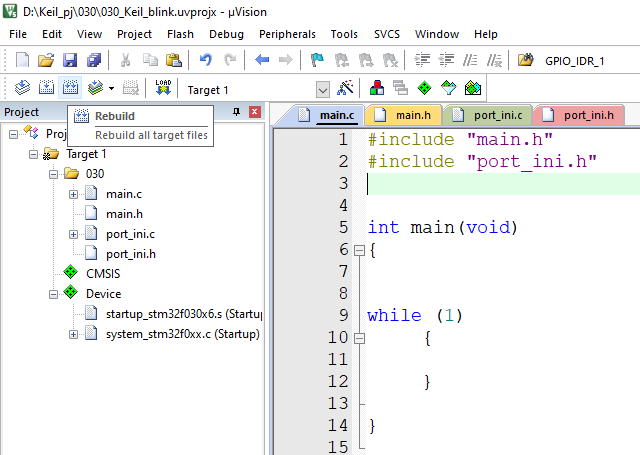Viewport: 640px width, 455px height.
Task: Open Find in Files icon
Action: [526, 60]
